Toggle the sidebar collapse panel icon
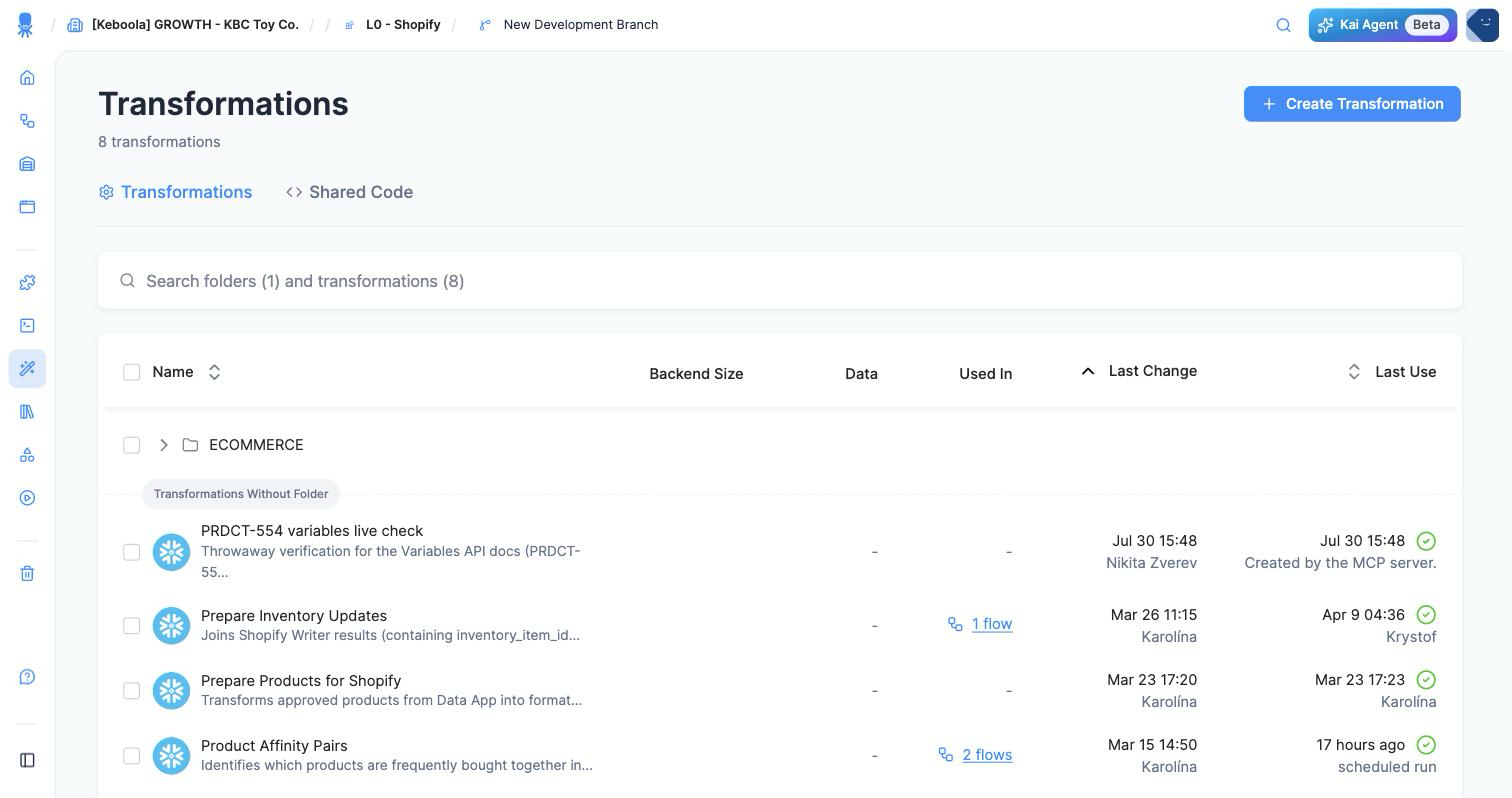1512x798 pixels. (x=27, y=761)
